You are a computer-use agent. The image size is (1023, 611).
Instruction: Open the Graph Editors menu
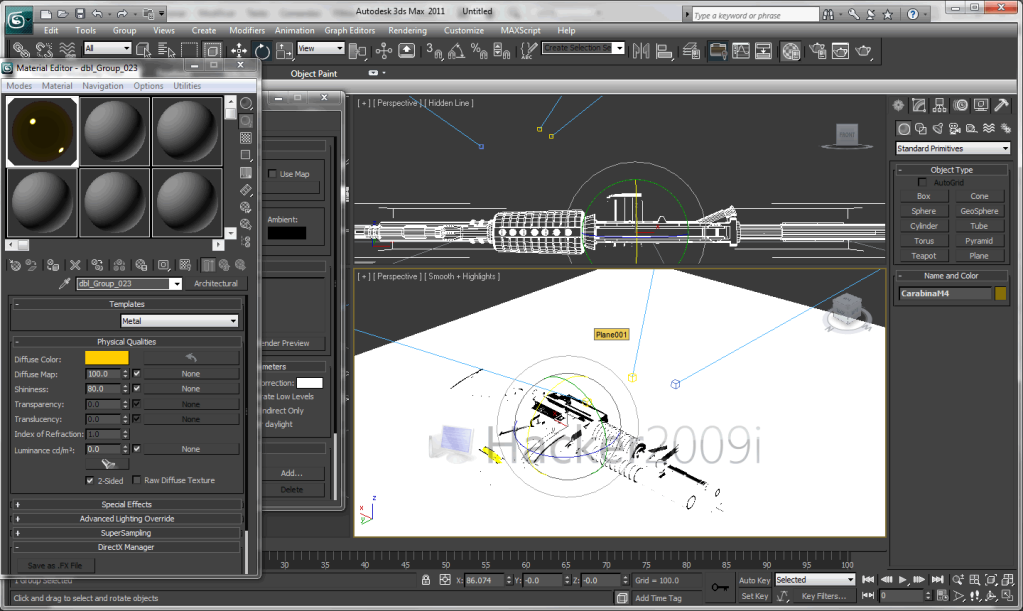pos(350,31)
